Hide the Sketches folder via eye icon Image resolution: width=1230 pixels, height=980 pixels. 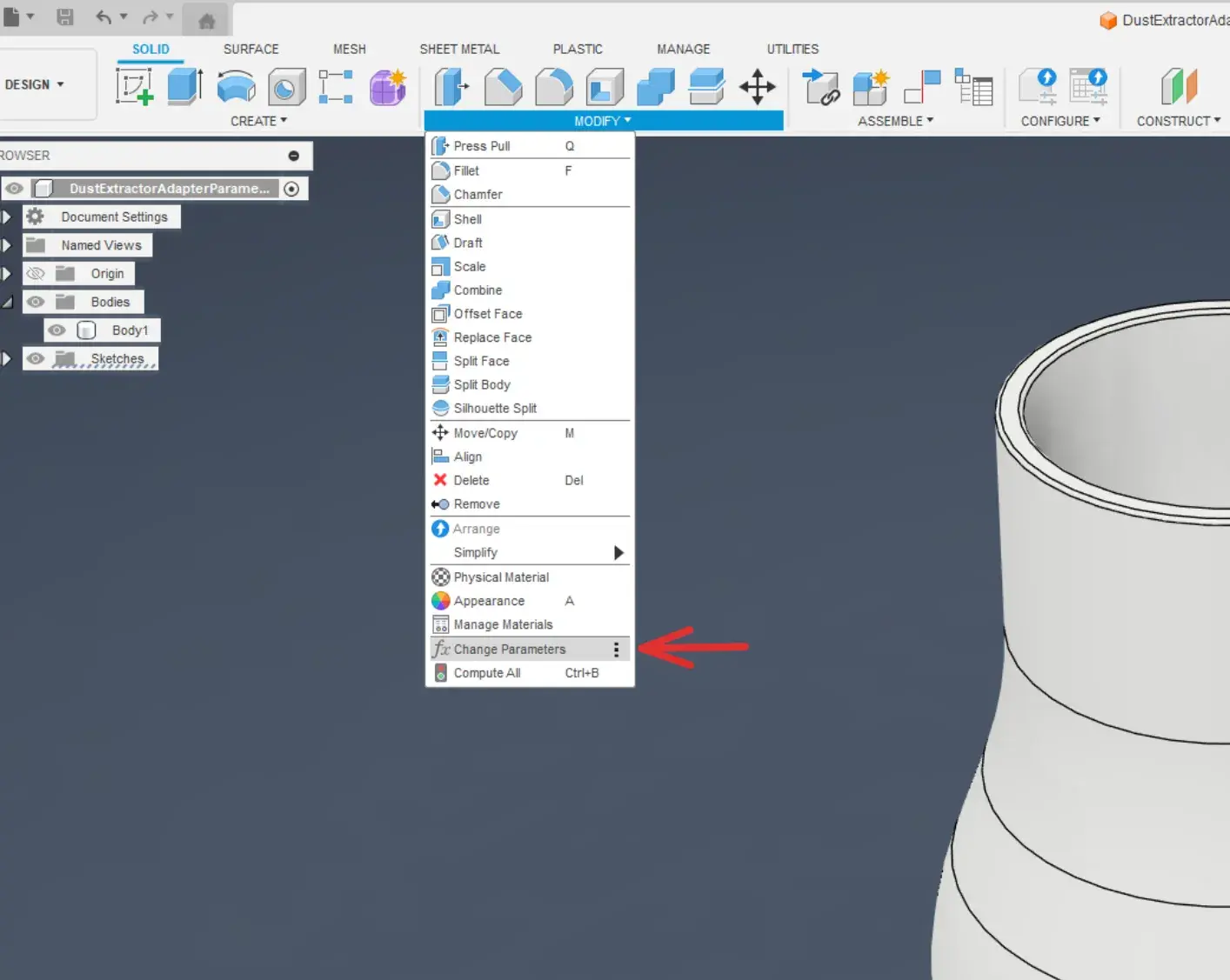[x=36, y=358]
